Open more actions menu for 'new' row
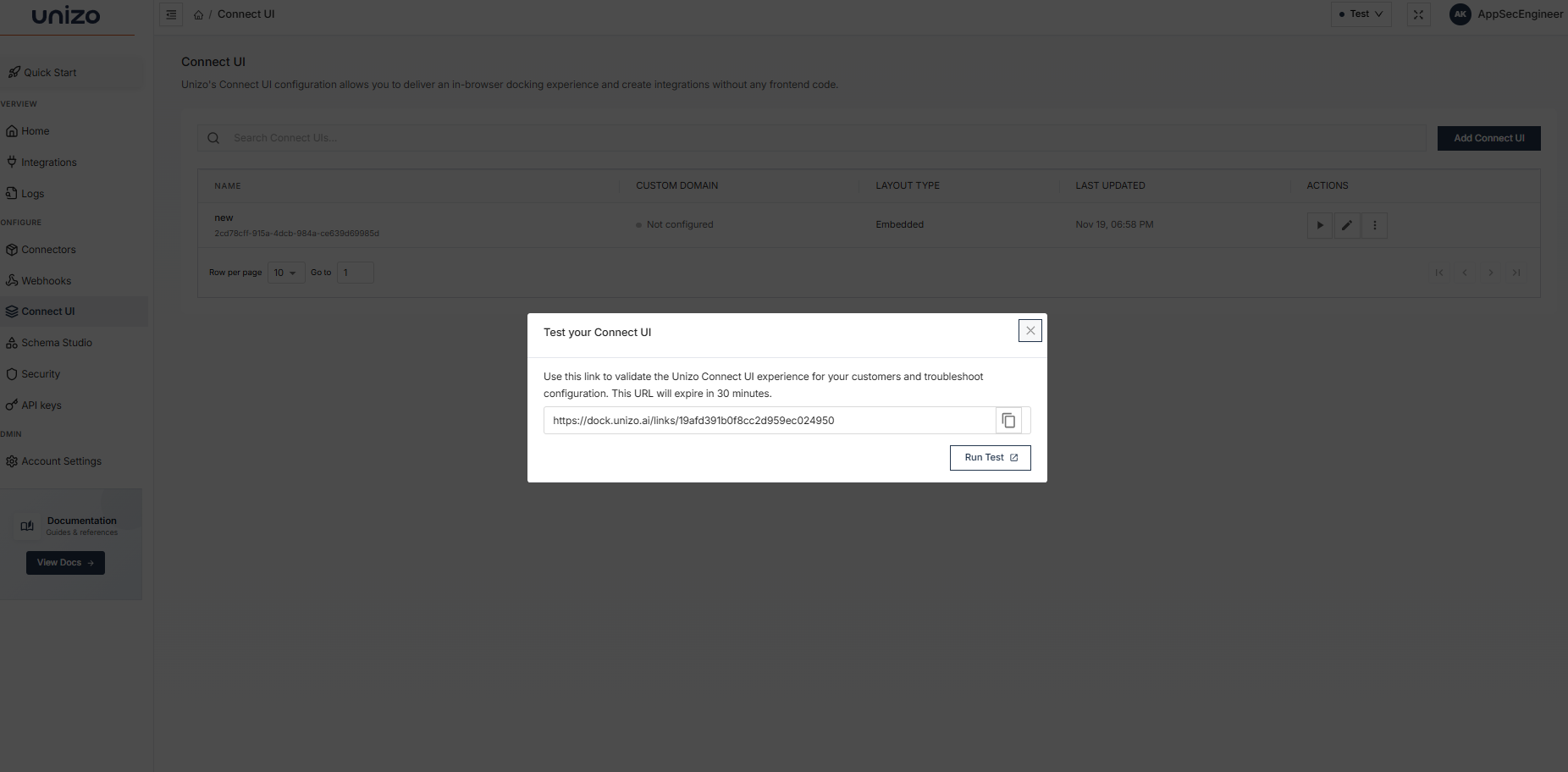 tap(1374, 225)
